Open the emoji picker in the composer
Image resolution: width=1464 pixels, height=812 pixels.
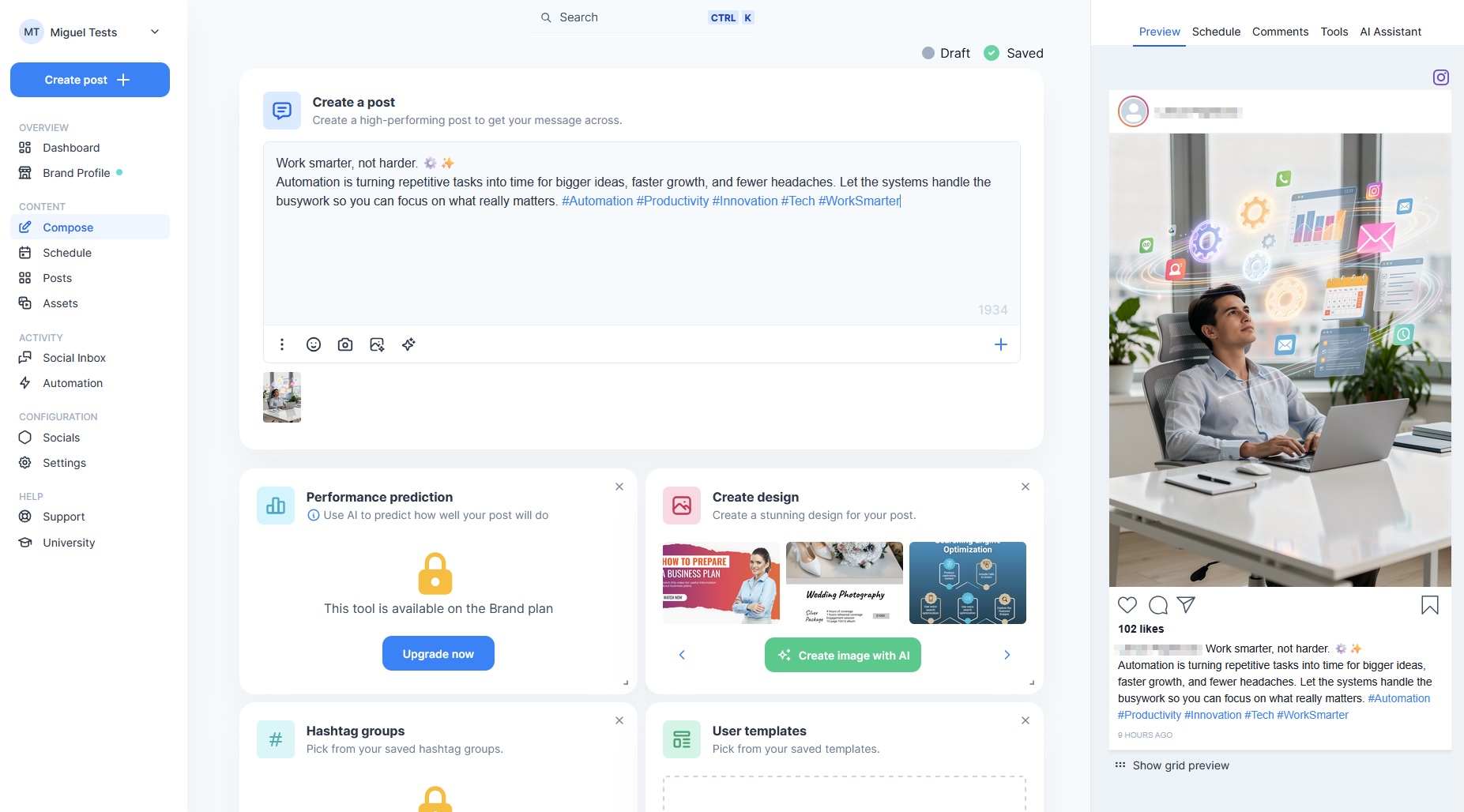pyautogui.click(x=314, y=344)
